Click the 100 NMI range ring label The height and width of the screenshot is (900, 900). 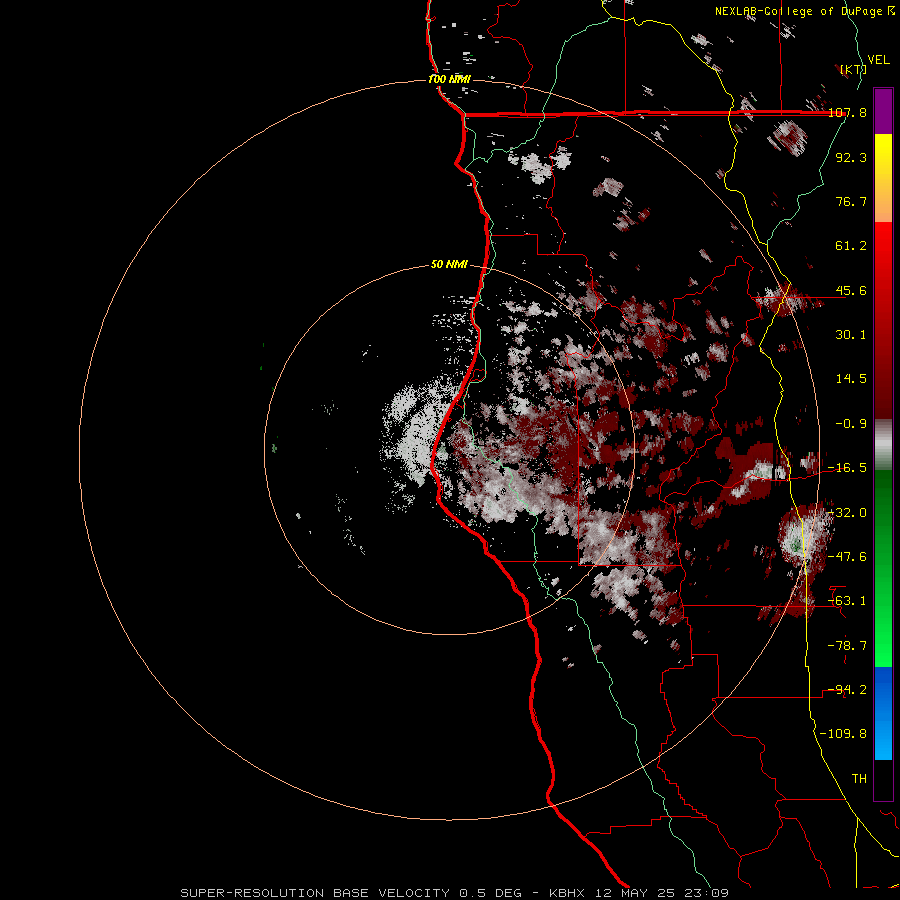click(x=449, y=79)
